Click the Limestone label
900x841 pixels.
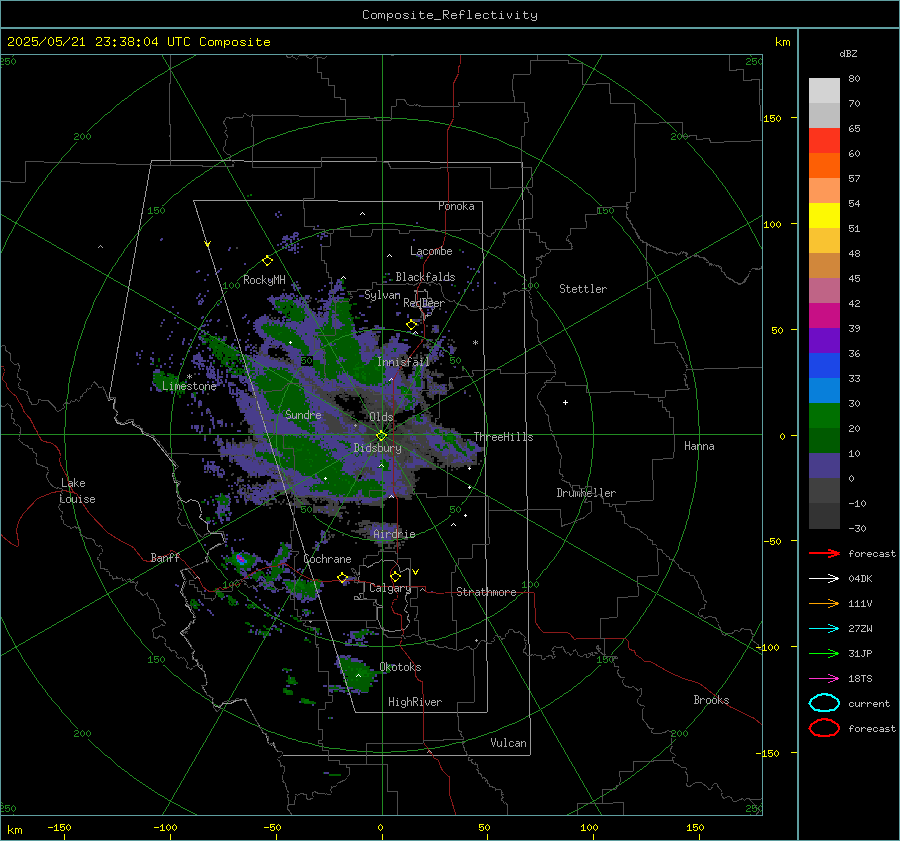(189, 386)
